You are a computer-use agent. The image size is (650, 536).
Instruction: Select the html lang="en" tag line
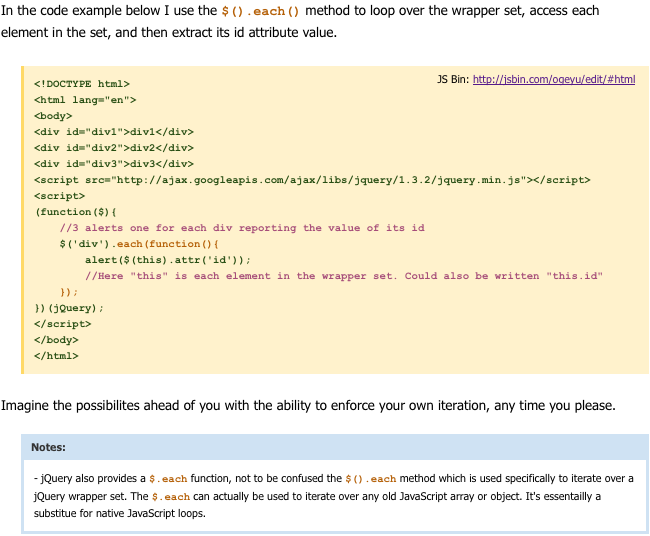[85, 100]
